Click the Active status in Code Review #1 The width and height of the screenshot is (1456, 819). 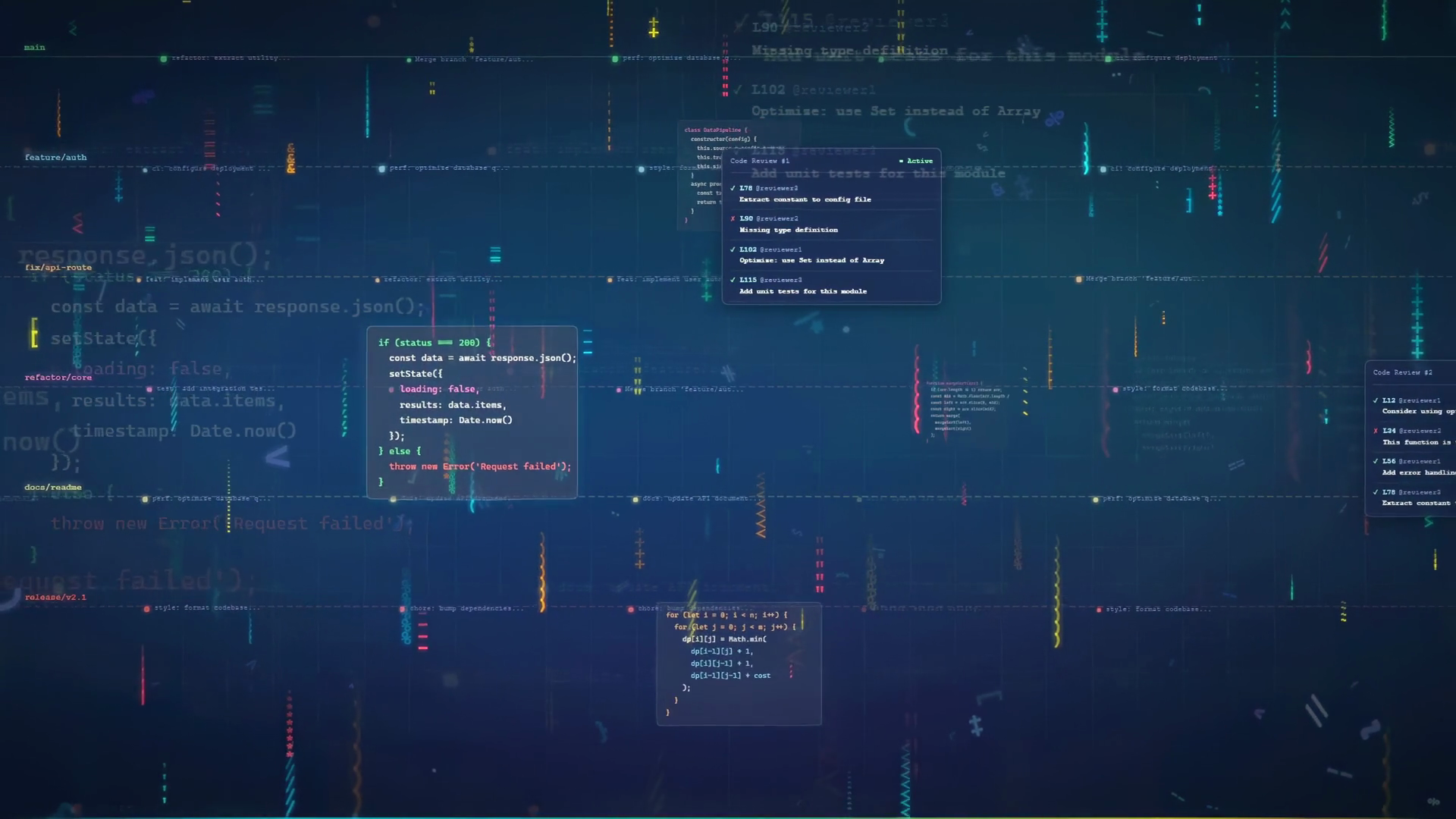coord(916,161)
